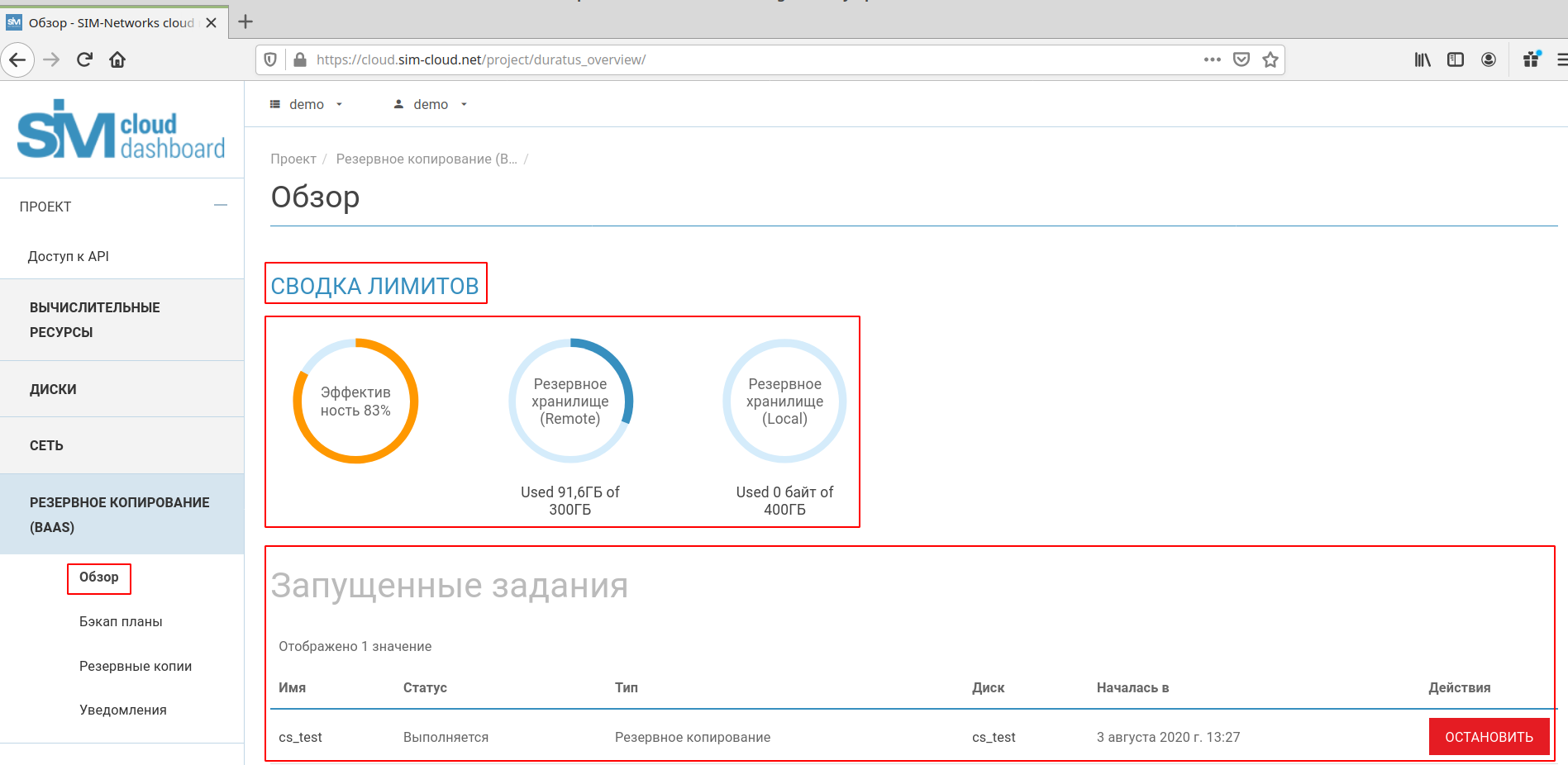Click the orange Эффективность 83% gauge
The image size is (1568, 765).
click(x=355, y=401)
